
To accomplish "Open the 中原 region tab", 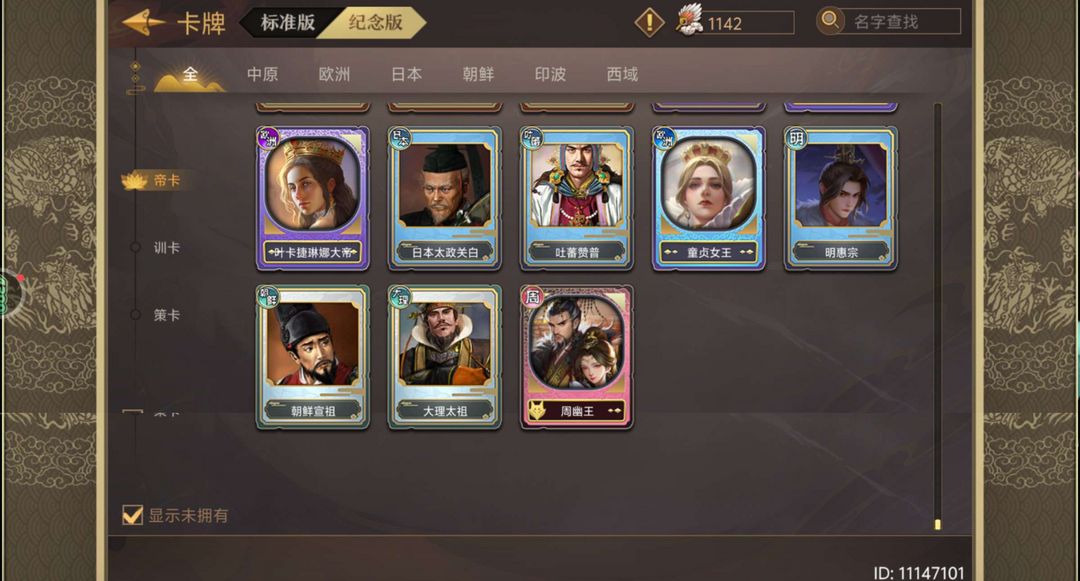I will click(262, 74).
